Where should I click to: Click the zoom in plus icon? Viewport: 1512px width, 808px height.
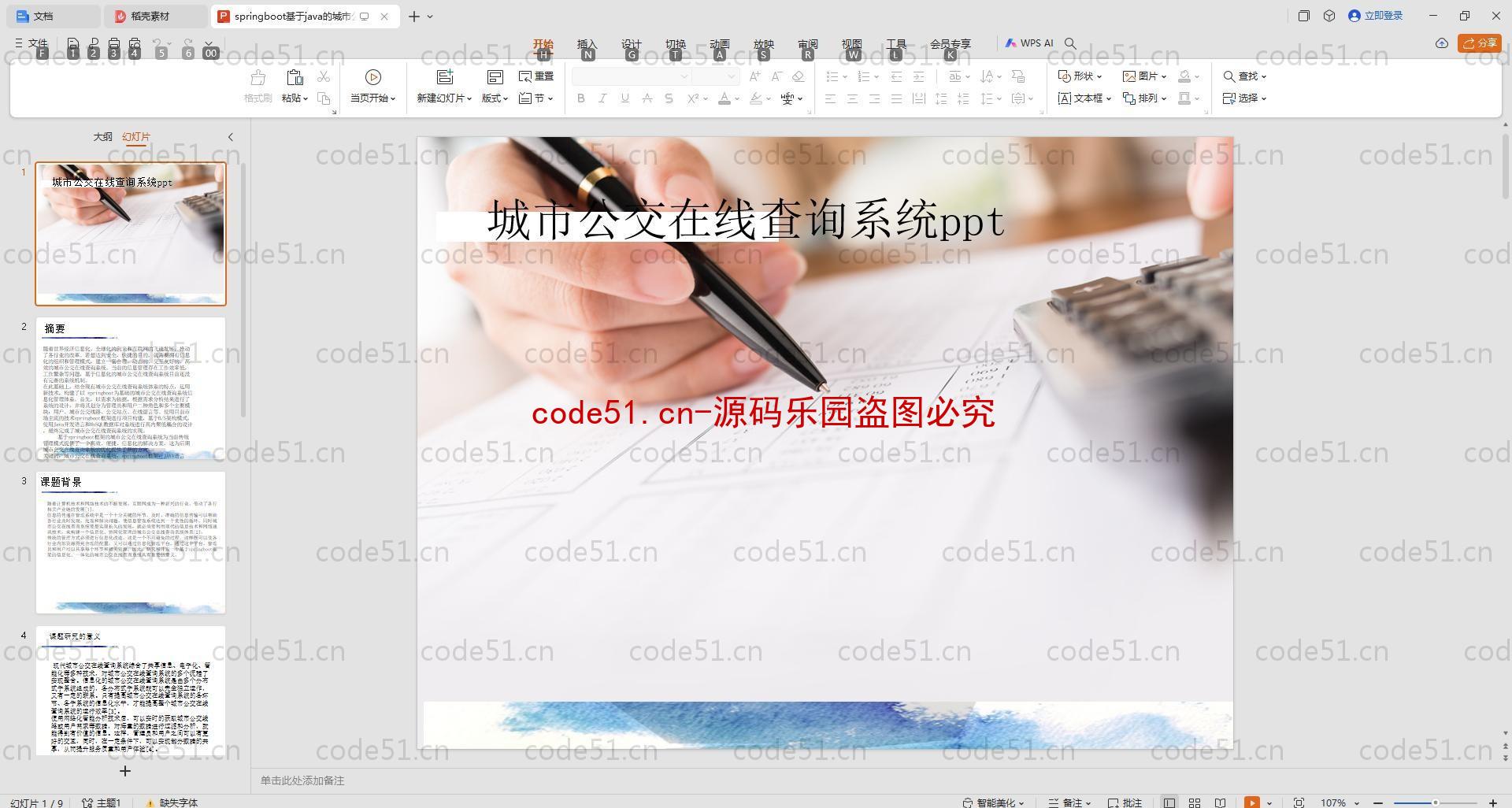point(1492,802)
